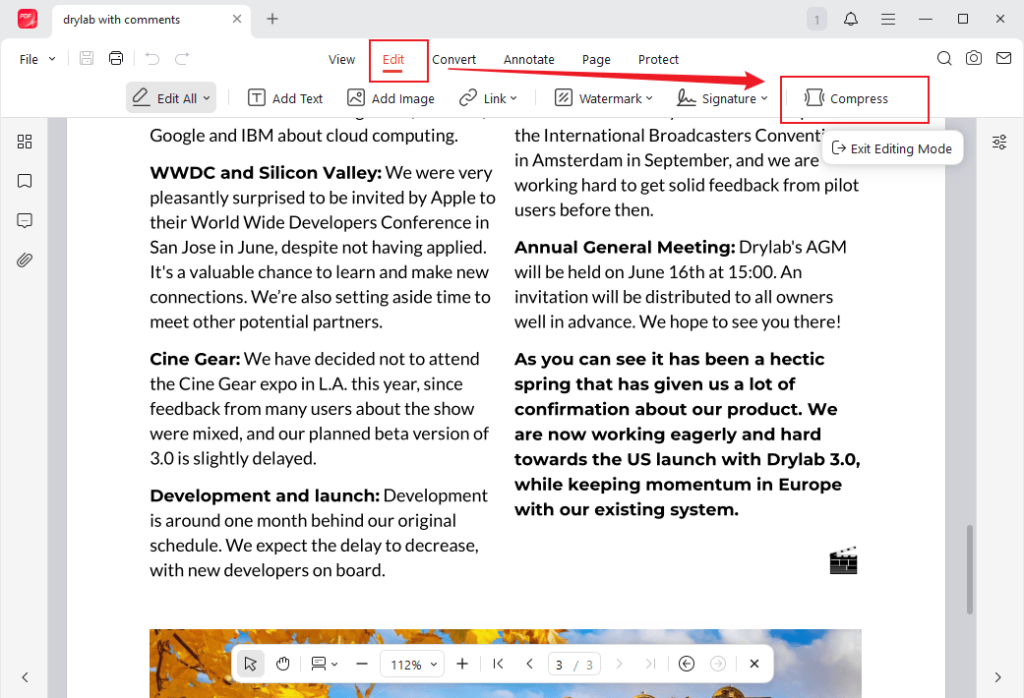
Task: Open the properties sliders panel icon
Action: pos(999,142)
